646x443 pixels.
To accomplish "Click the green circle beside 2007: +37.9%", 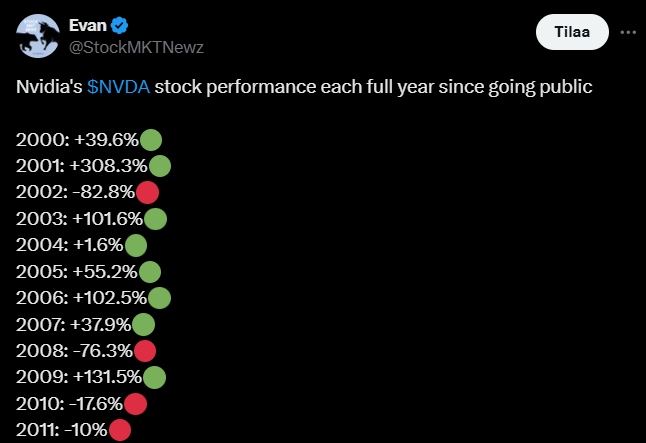I will 143,325.
